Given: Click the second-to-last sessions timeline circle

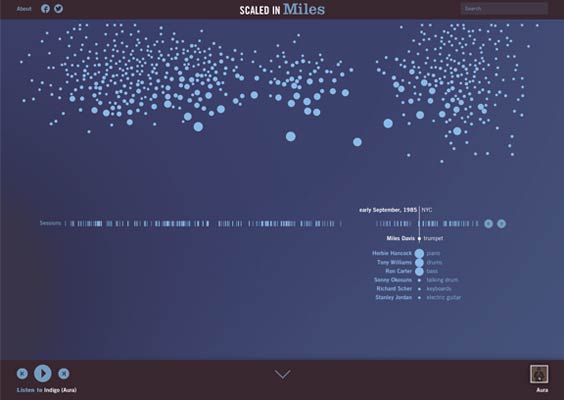Looking at the screenshot, I should (x=488, y=224).
